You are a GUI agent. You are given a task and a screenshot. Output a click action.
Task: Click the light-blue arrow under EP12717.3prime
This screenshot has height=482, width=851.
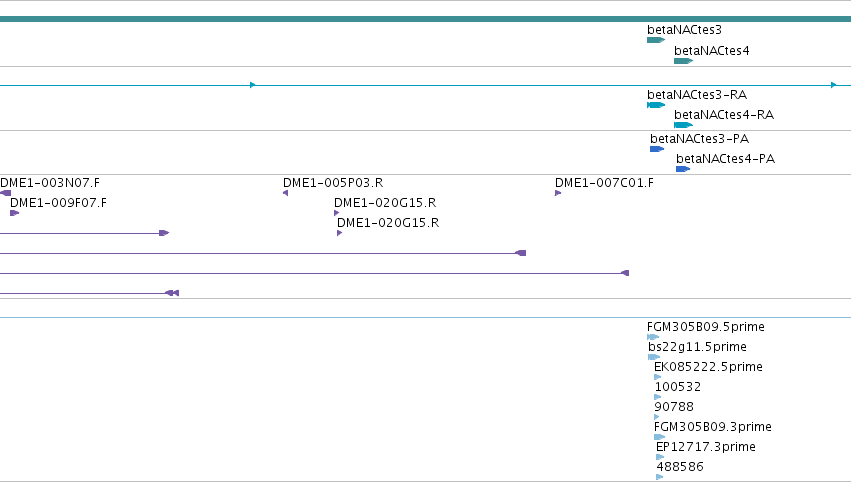click(660, 457)
